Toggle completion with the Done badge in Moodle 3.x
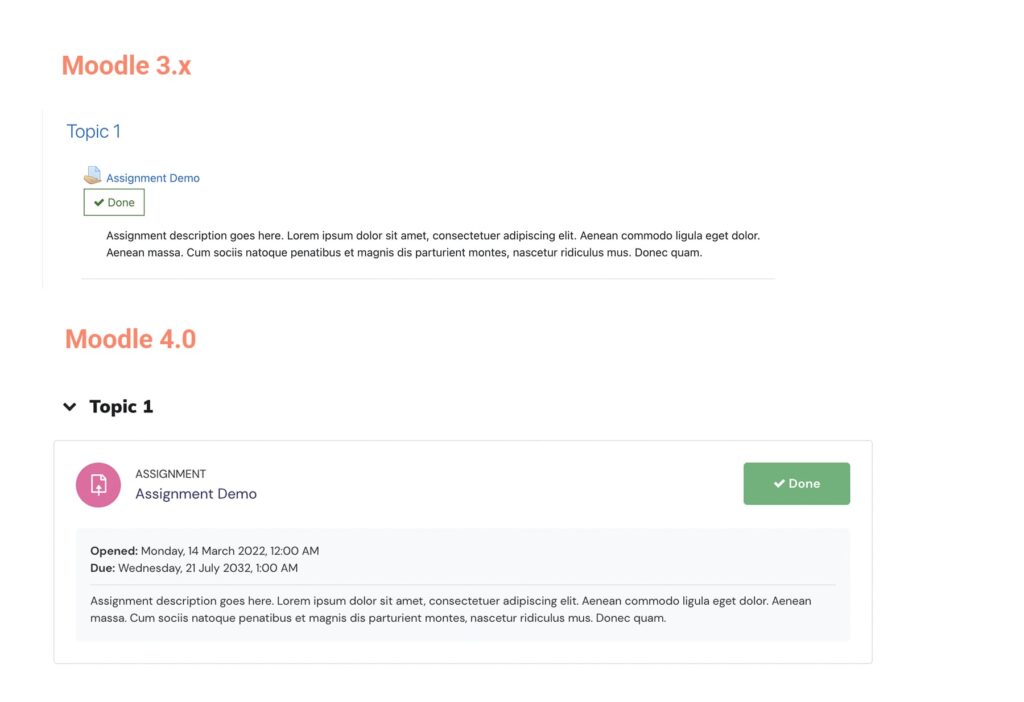This screenshot has width=1024, height=702. [x=113, y=202]
